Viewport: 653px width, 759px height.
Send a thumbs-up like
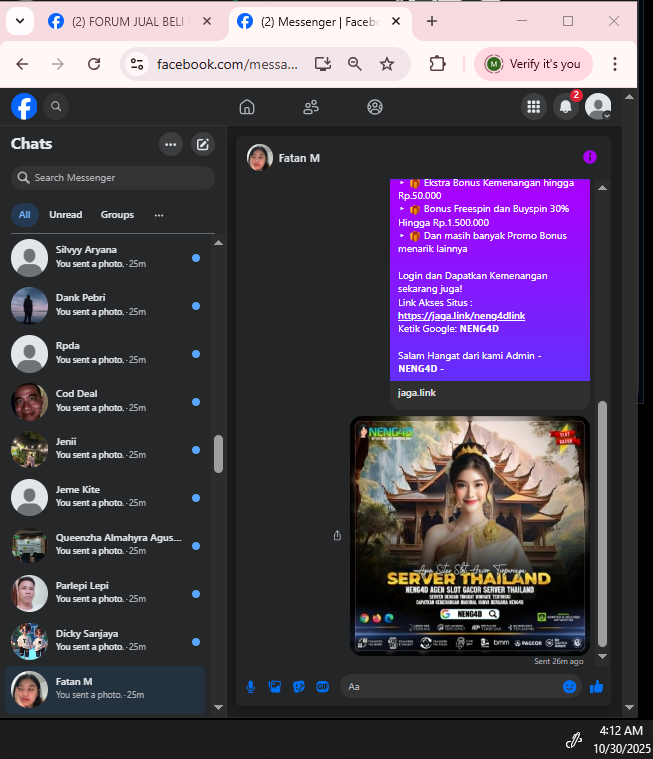(x=596, y=686)
